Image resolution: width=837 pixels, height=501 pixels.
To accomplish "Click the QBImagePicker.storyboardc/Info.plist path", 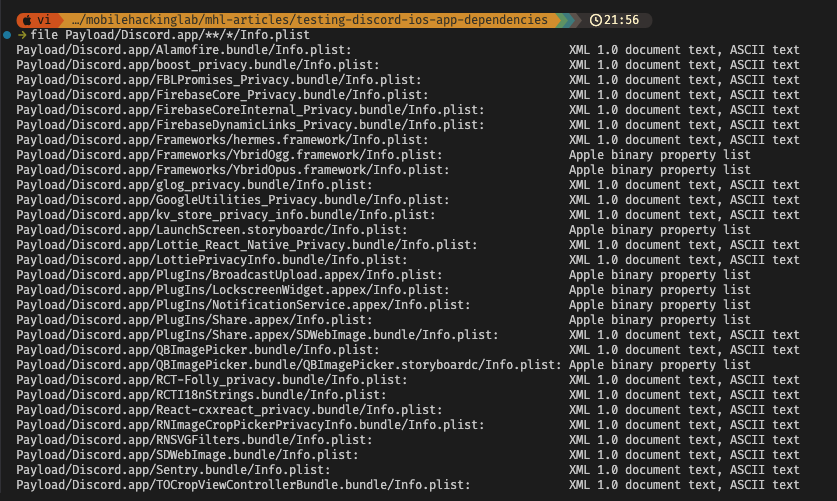I will tap(288, 365).
